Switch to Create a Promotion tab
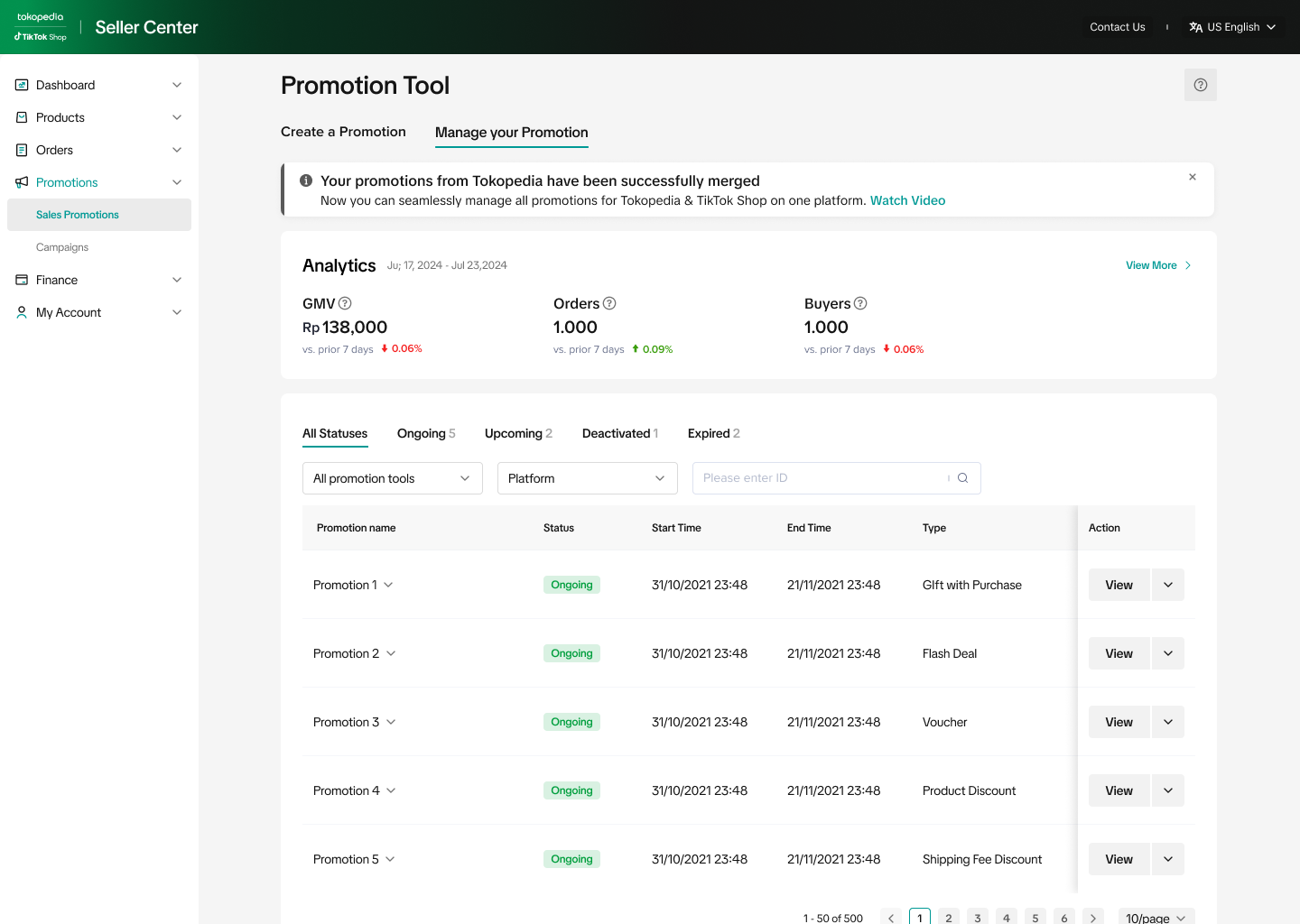This screenshot has width=1300, height=924. tap(343, 132)
